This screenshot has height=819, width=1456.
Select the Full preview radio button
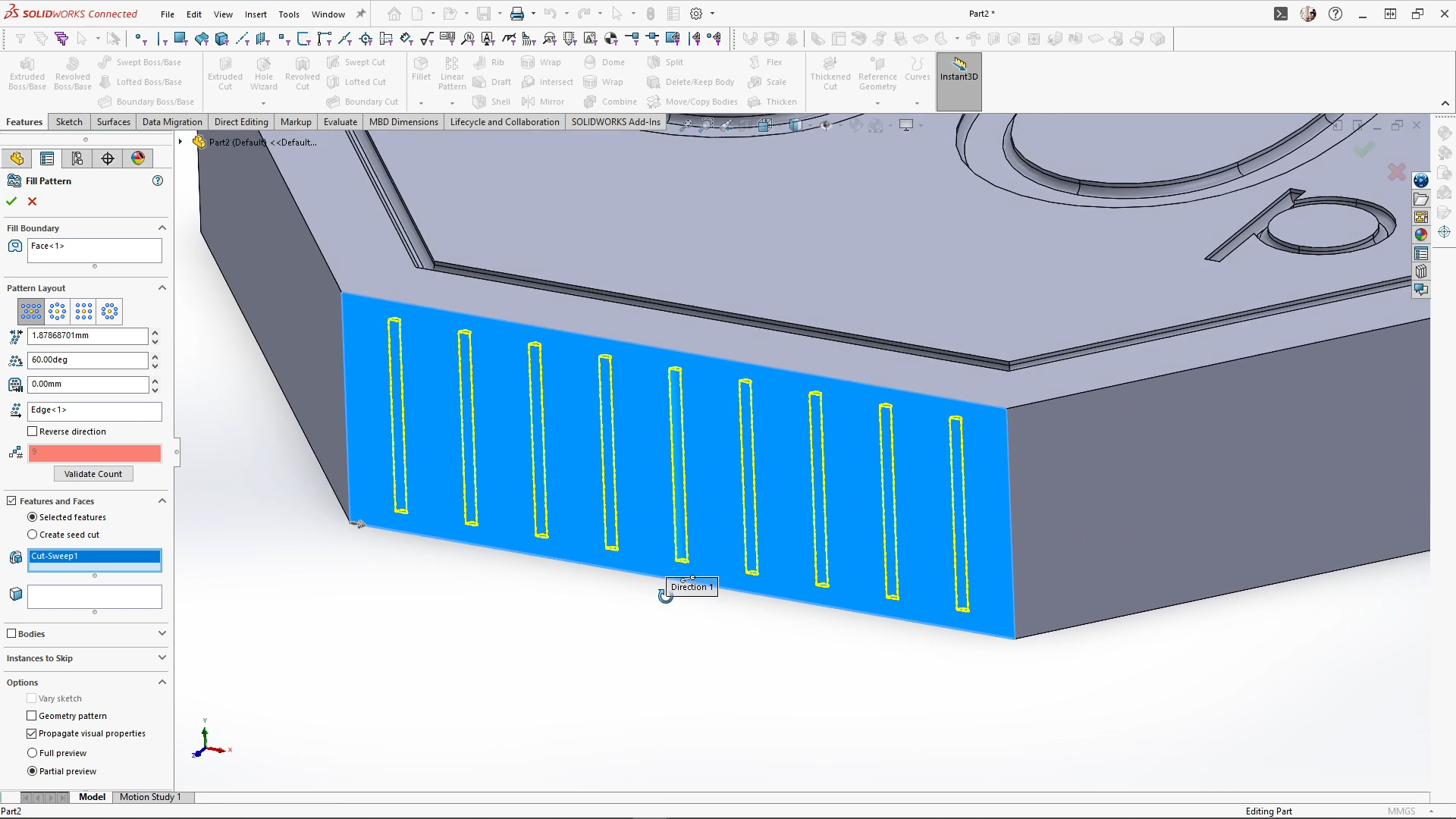32,753
